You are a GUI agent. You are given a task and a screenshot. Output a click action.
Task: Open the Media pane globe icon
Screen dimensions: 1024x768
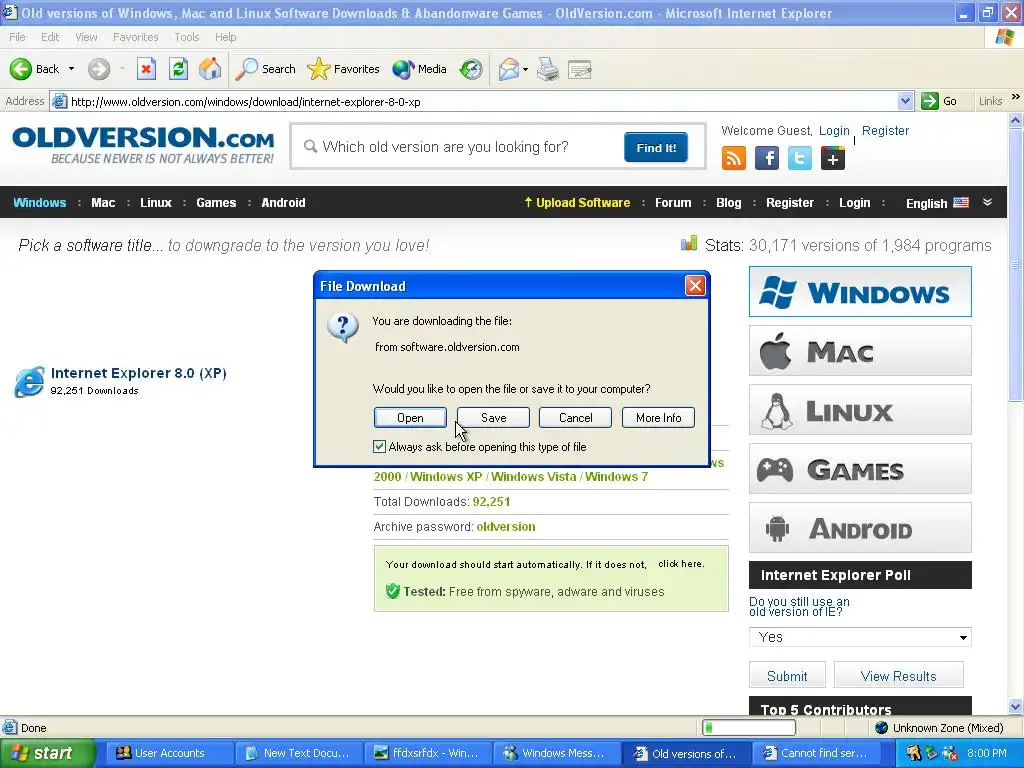[419, 69]
